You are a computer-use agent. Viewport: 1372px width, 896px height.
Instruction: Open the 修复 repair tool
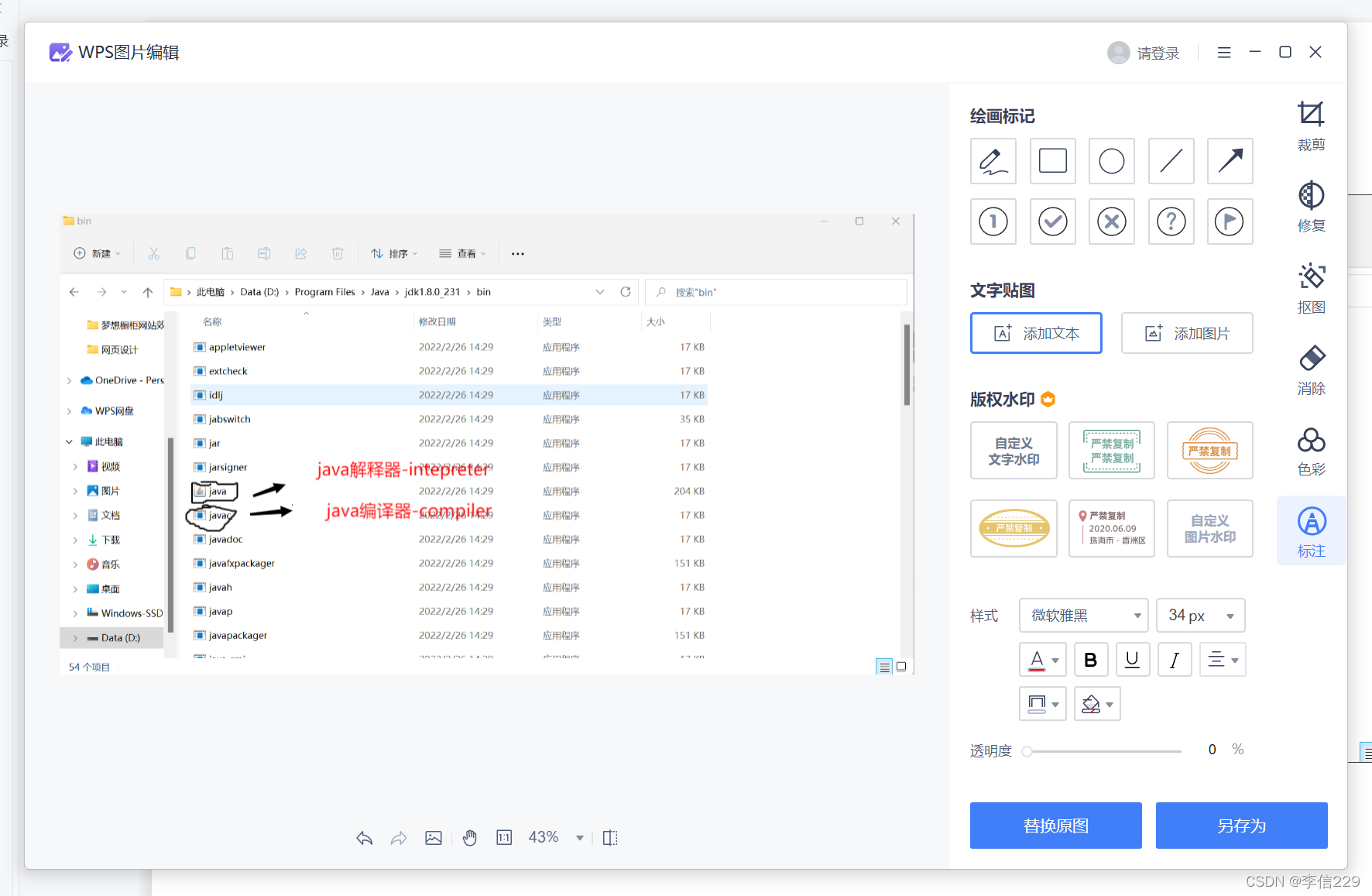[x=1311, y=207]
